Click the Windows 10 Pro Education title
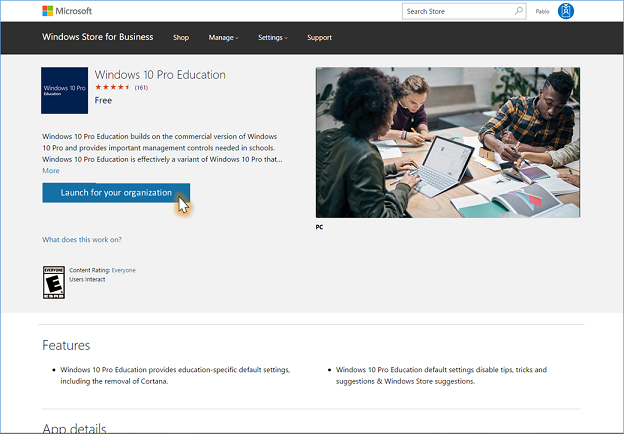The height and width of the screenshot is (434, 624). click(x=160, y=75)
